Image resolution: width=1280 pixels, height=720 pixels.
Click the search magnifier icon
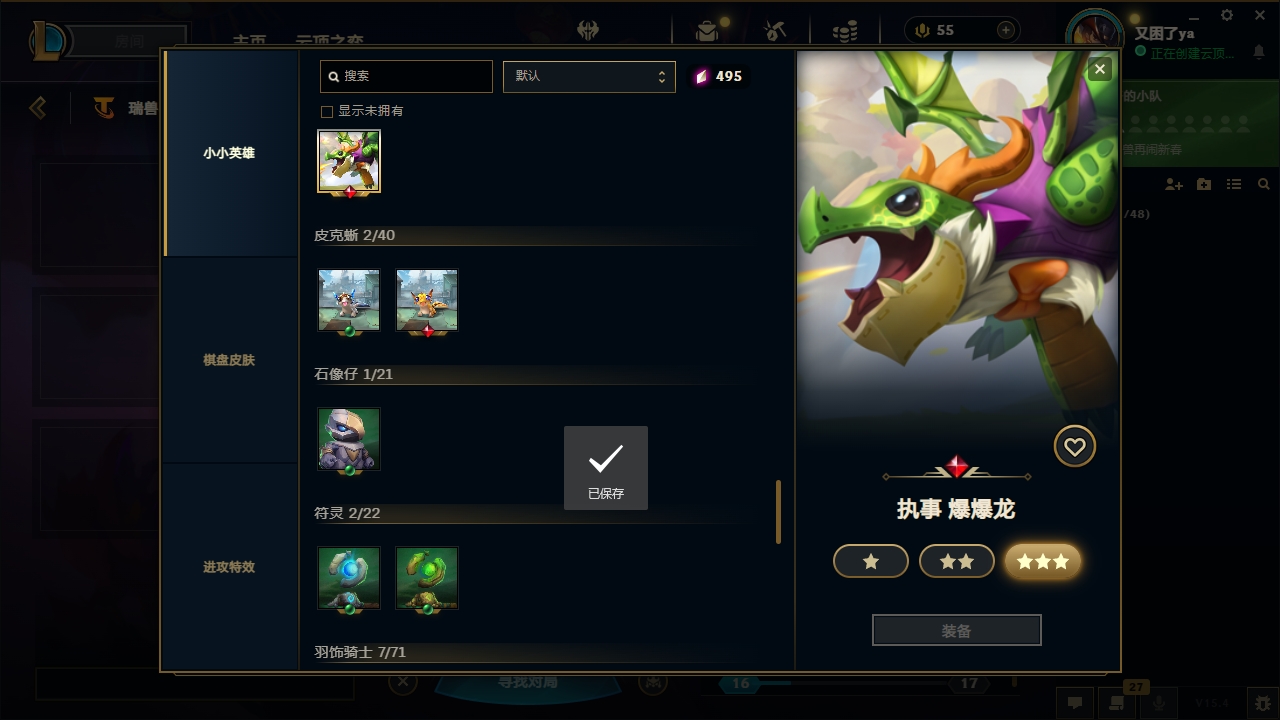click(x=334, y=76)
